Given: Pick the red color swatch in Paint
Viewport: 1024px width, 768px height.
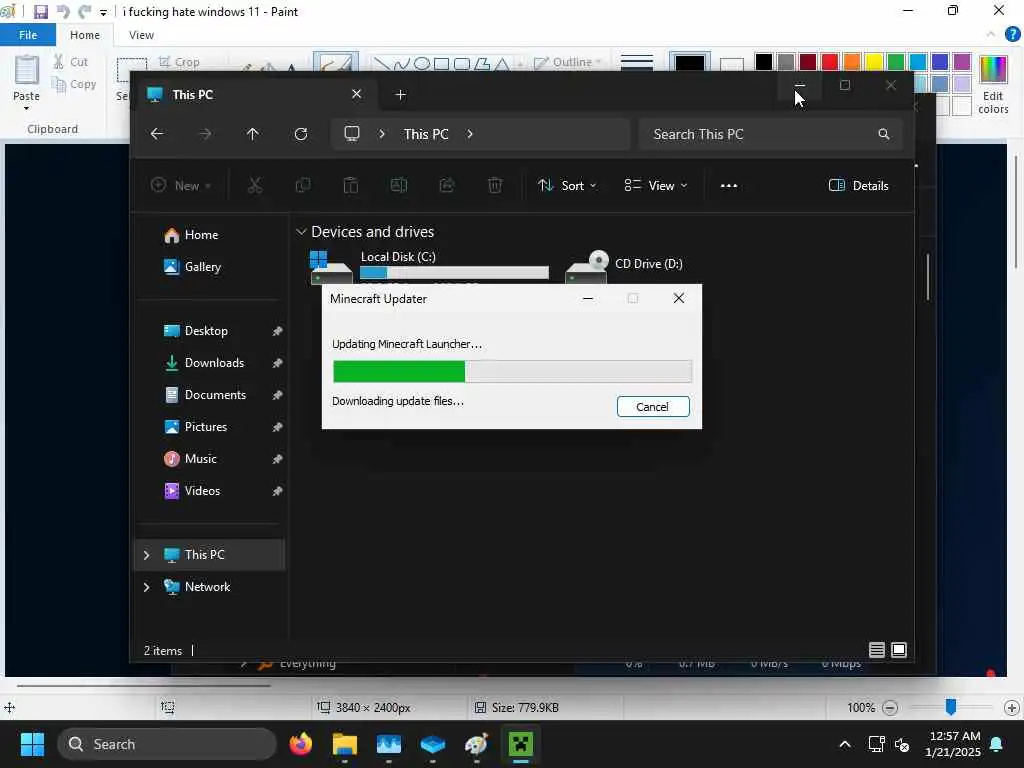Looking at the screenshot, I should click(830, 62).
